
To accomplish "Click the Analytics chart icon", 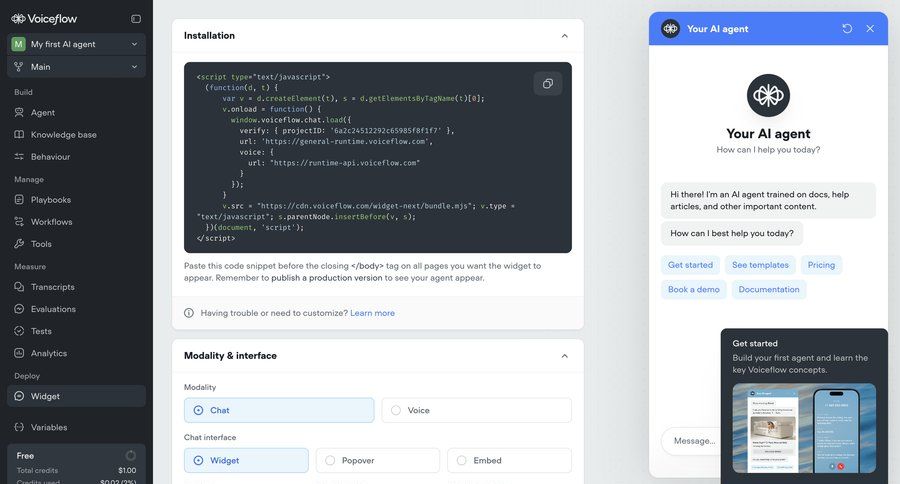I will tap(19, 353).
